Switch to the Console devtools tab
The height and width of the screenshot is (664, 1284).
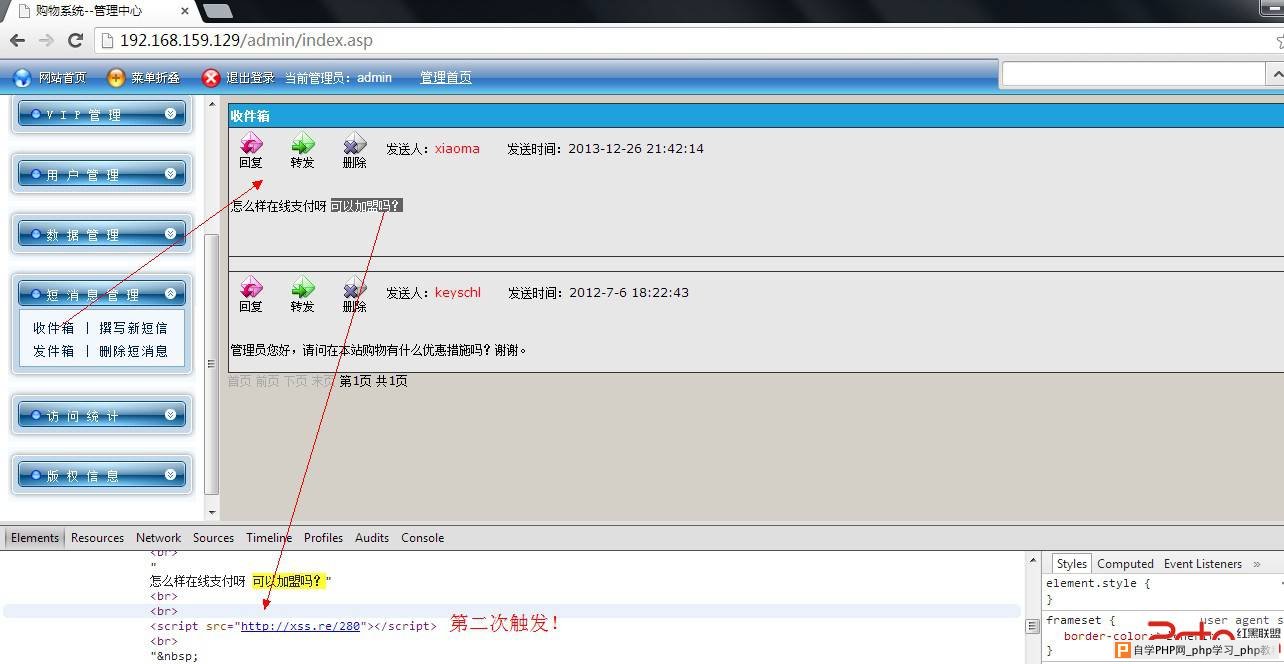(422, 538)
